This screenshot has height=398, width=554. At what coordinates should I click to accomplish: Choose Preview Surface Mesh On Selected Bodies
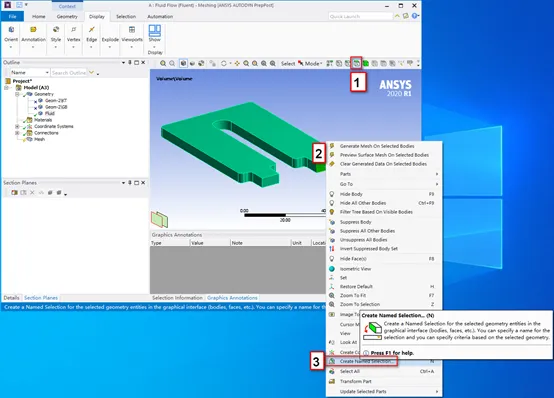(384, 155)
